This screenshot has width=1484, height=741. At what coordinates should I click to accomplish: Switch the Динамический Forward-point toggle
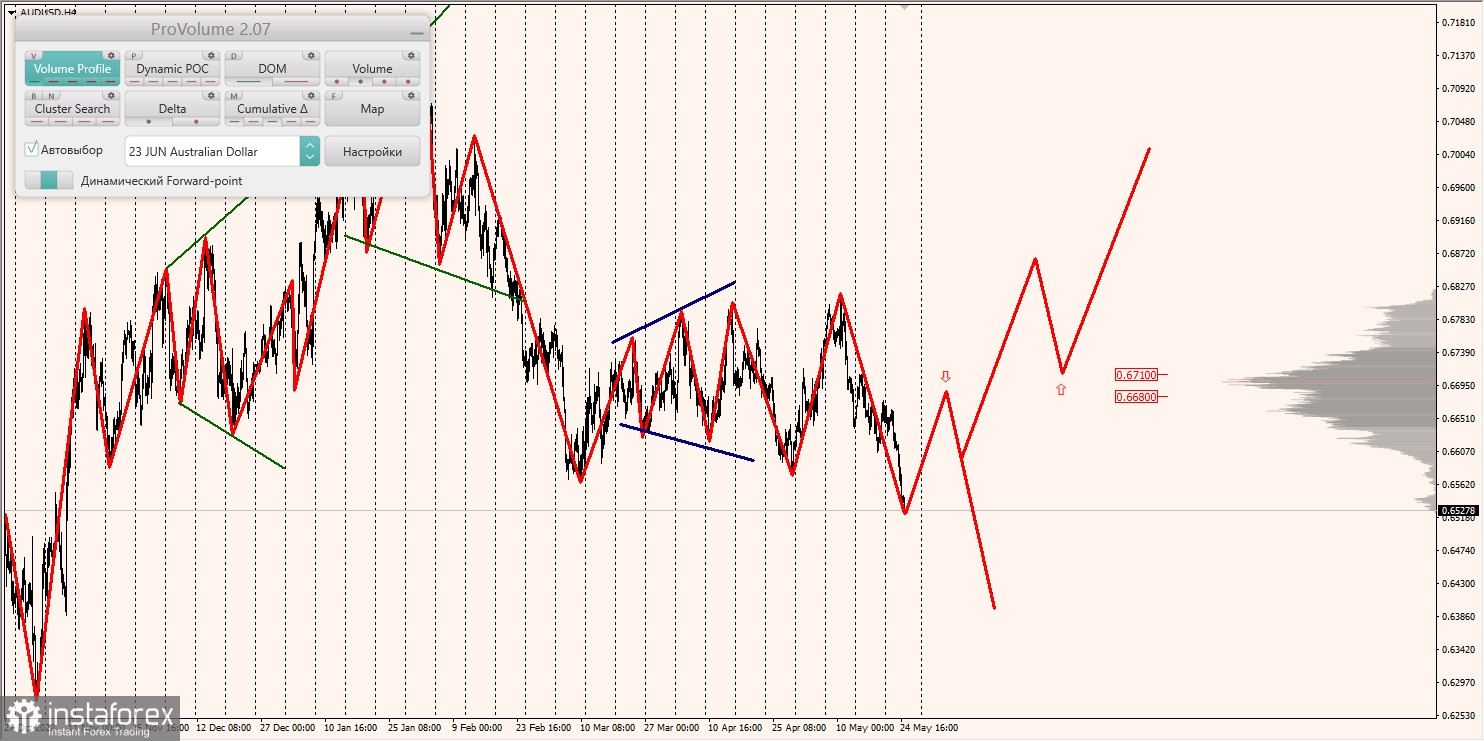point(49,180)
